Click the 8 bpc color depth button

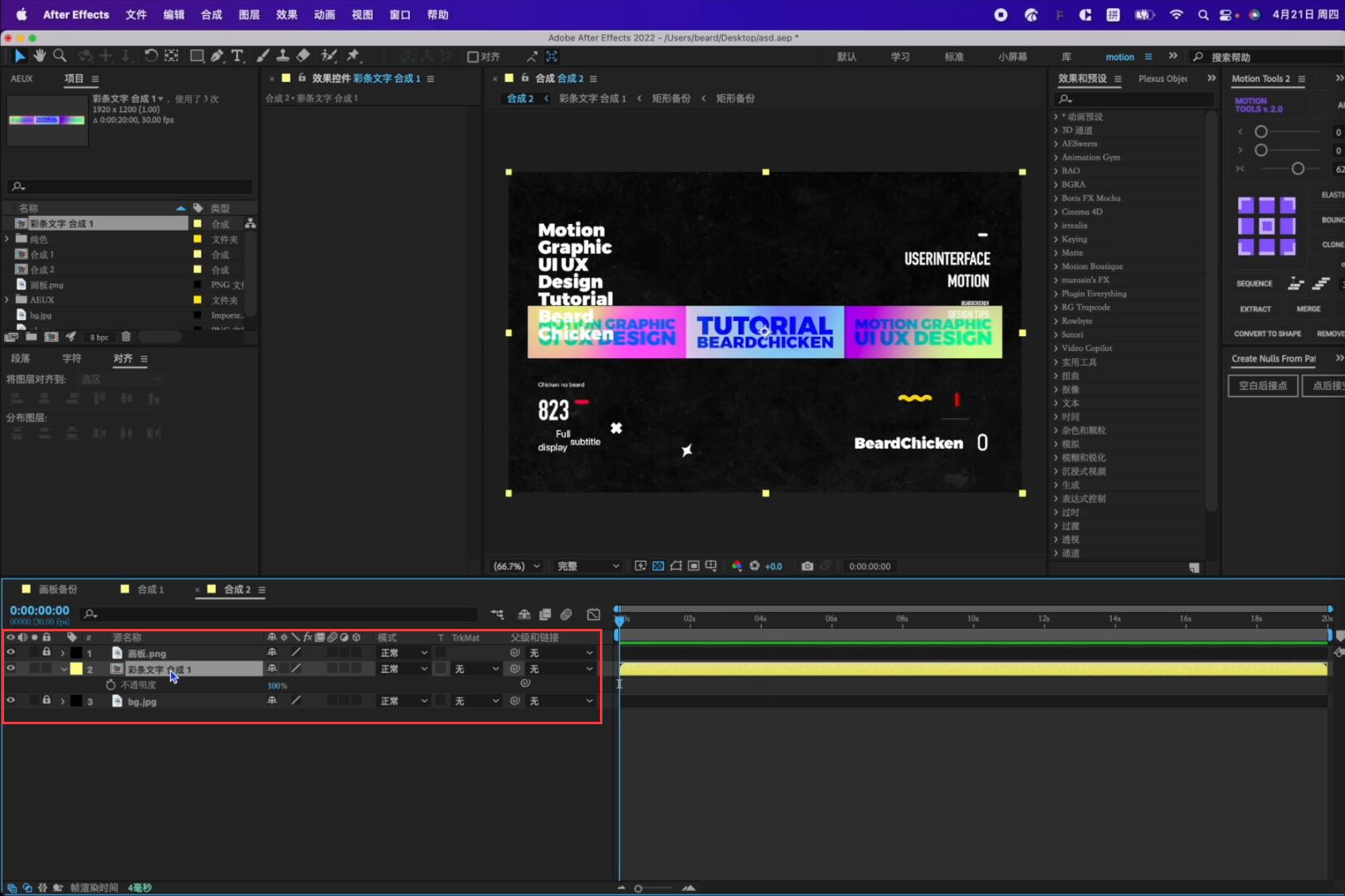point(100,337)
